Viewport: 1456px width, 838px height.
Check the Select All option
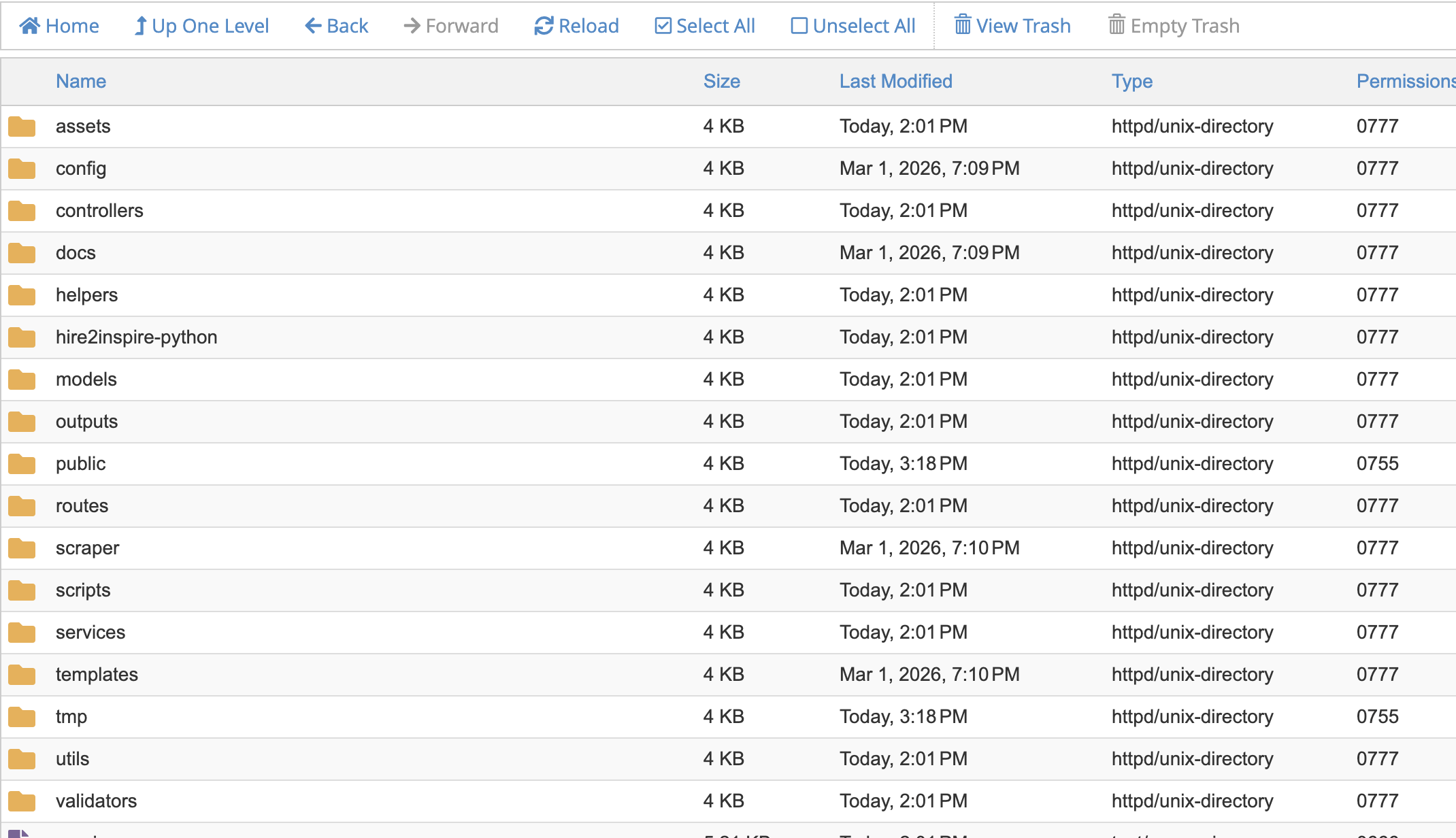(x=705, y=26)
